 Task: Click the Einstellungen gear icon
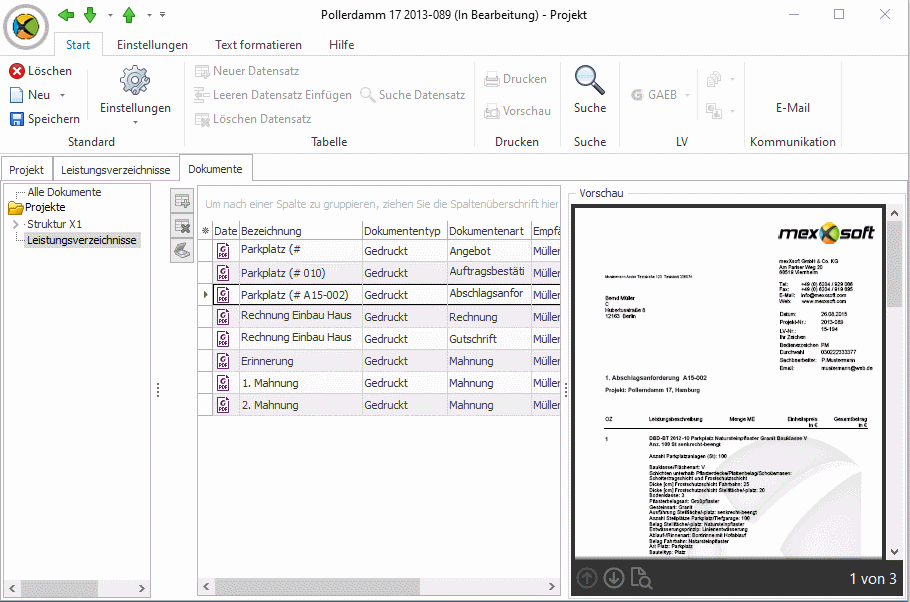[x=135, y=80]
